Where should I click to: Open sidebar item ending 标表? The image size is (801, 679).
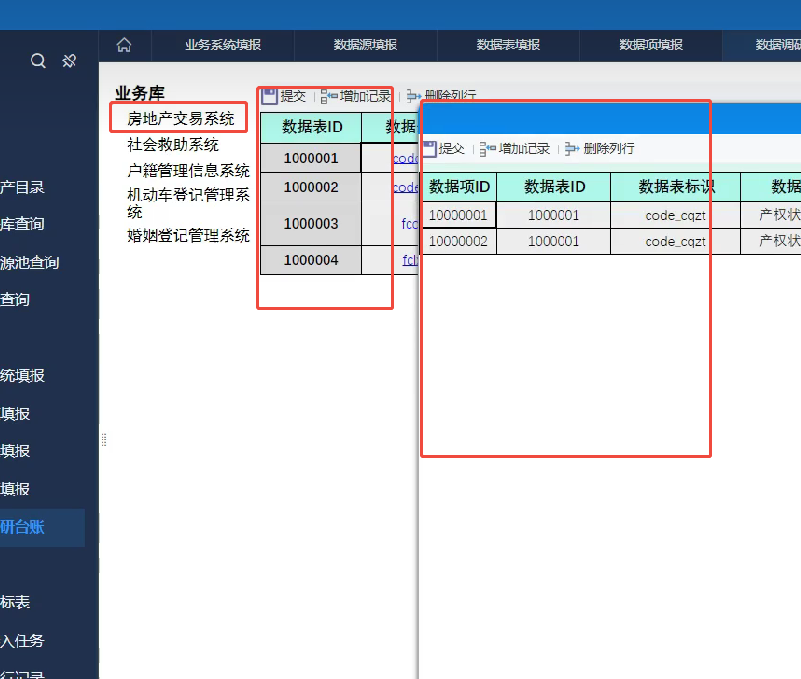coord(15,602)
